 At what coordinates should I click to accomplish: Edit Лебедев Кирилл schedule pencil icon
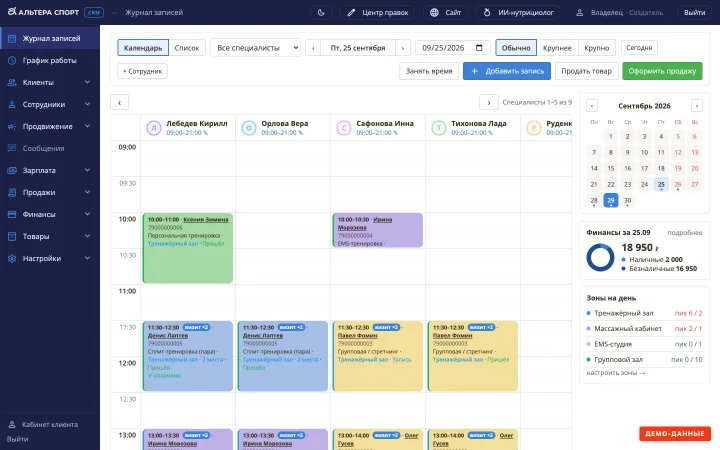point(206,133)
